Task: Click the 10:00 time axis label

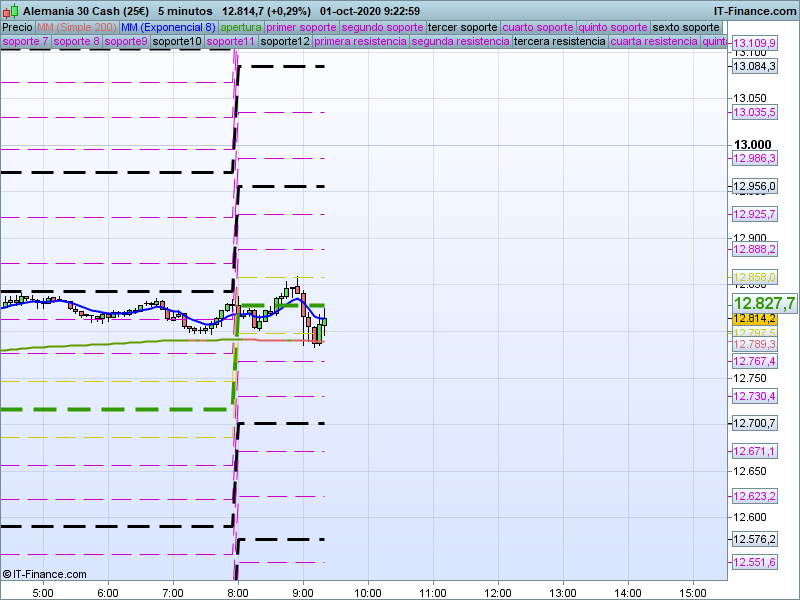Action: pyautogui.click(x=368, y=593)
